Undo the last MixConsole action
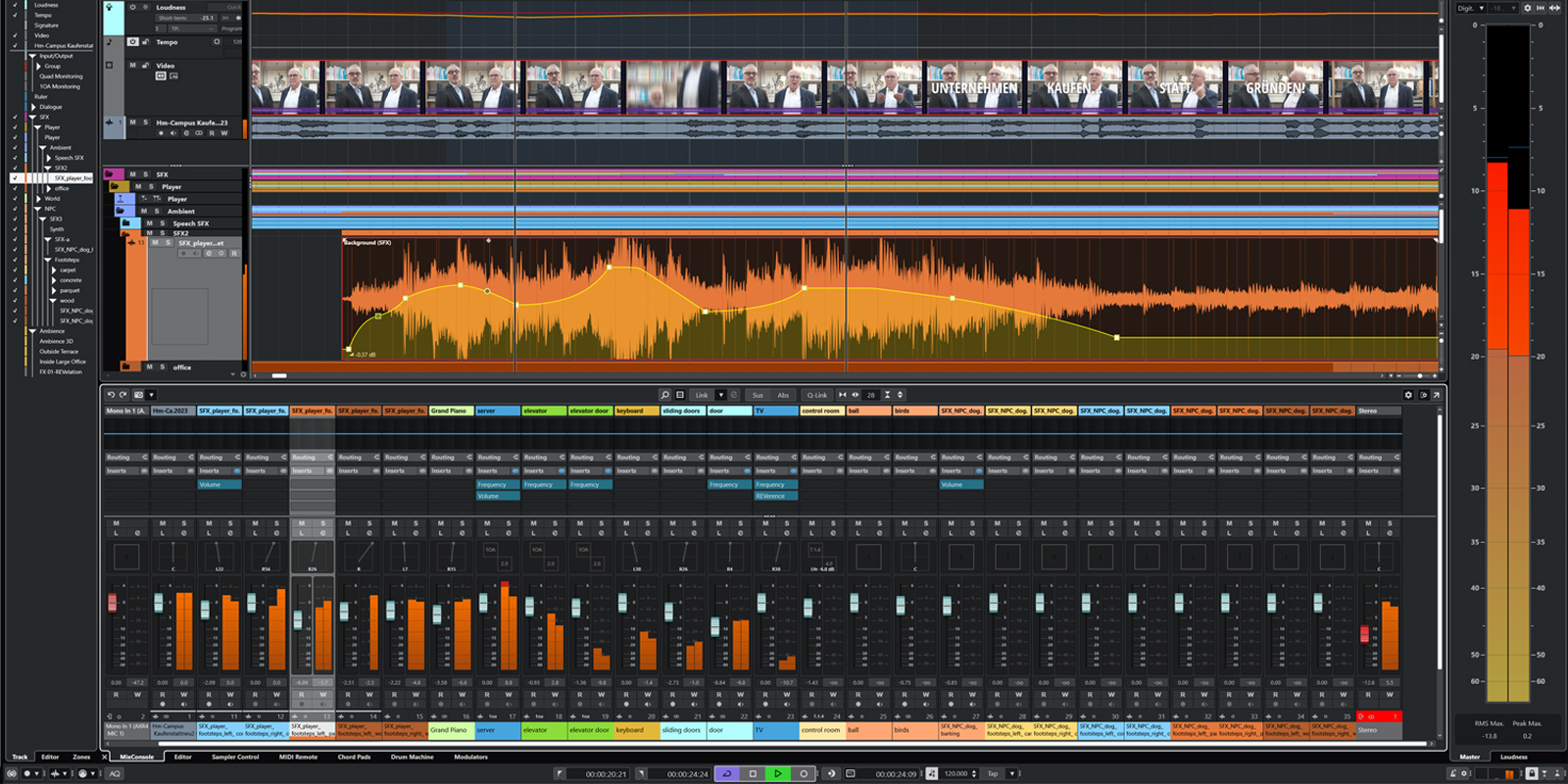Screen dimensions: 1568x784 (111, 395)
